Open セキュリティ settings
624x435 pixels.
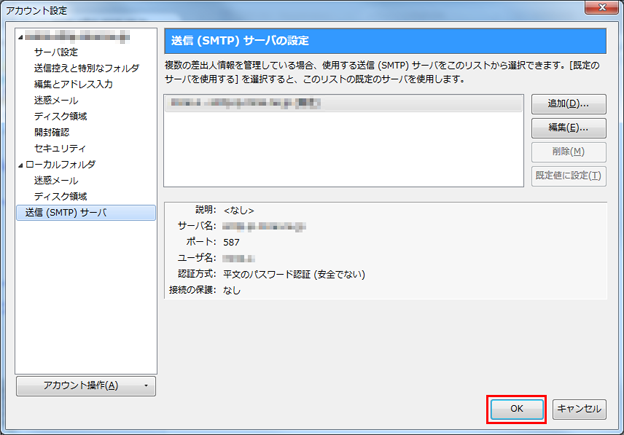60,148
